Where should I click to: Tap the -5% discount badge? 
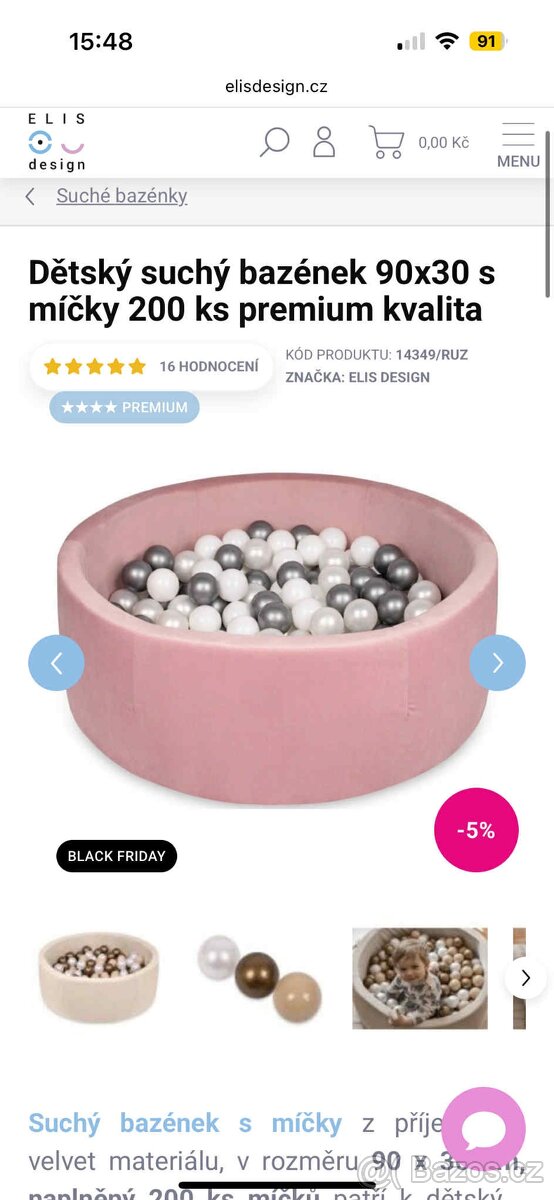pyautogui.click(x=476, y=830)
